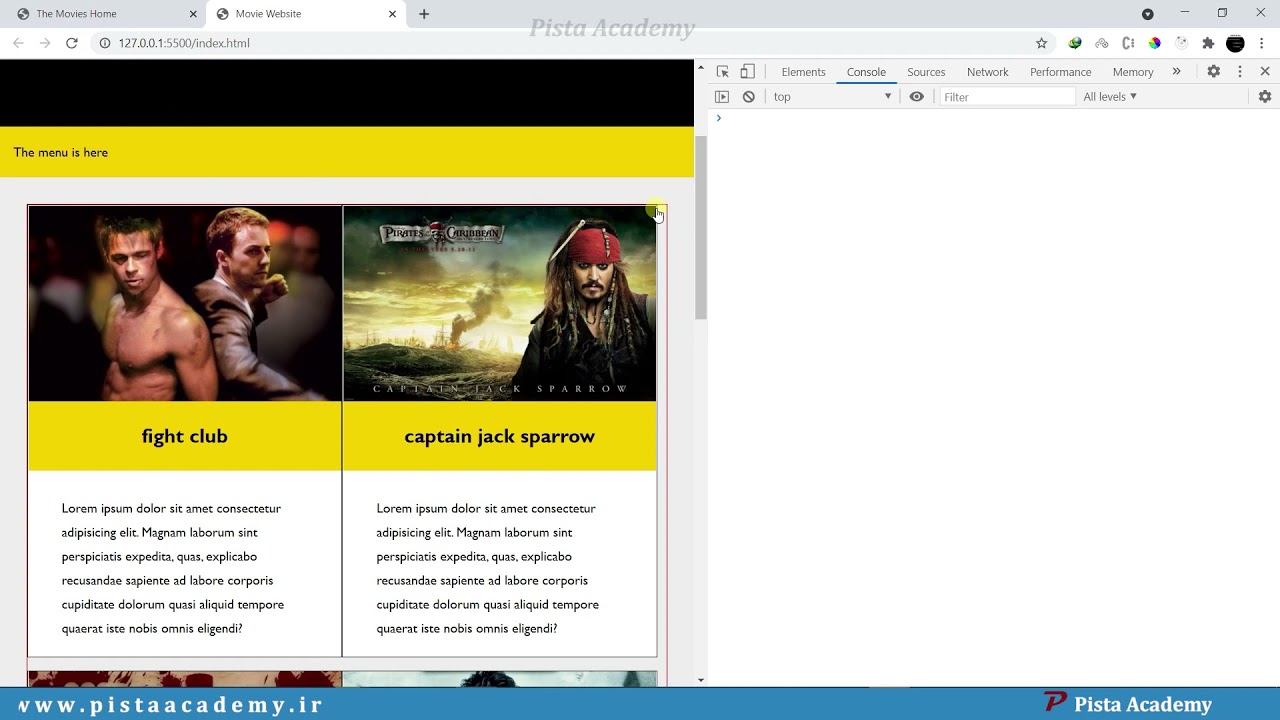View site information for 127.0.0.1
1280x720 pixels.
(105, 43)
